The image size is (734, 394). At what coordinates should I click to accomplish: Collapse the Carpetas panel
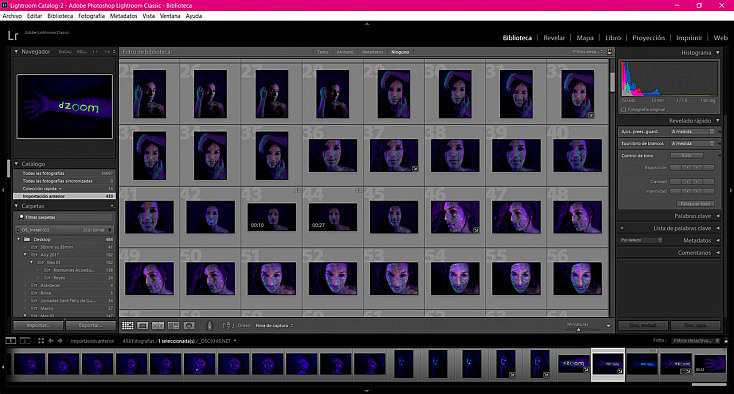pos(16,206)
